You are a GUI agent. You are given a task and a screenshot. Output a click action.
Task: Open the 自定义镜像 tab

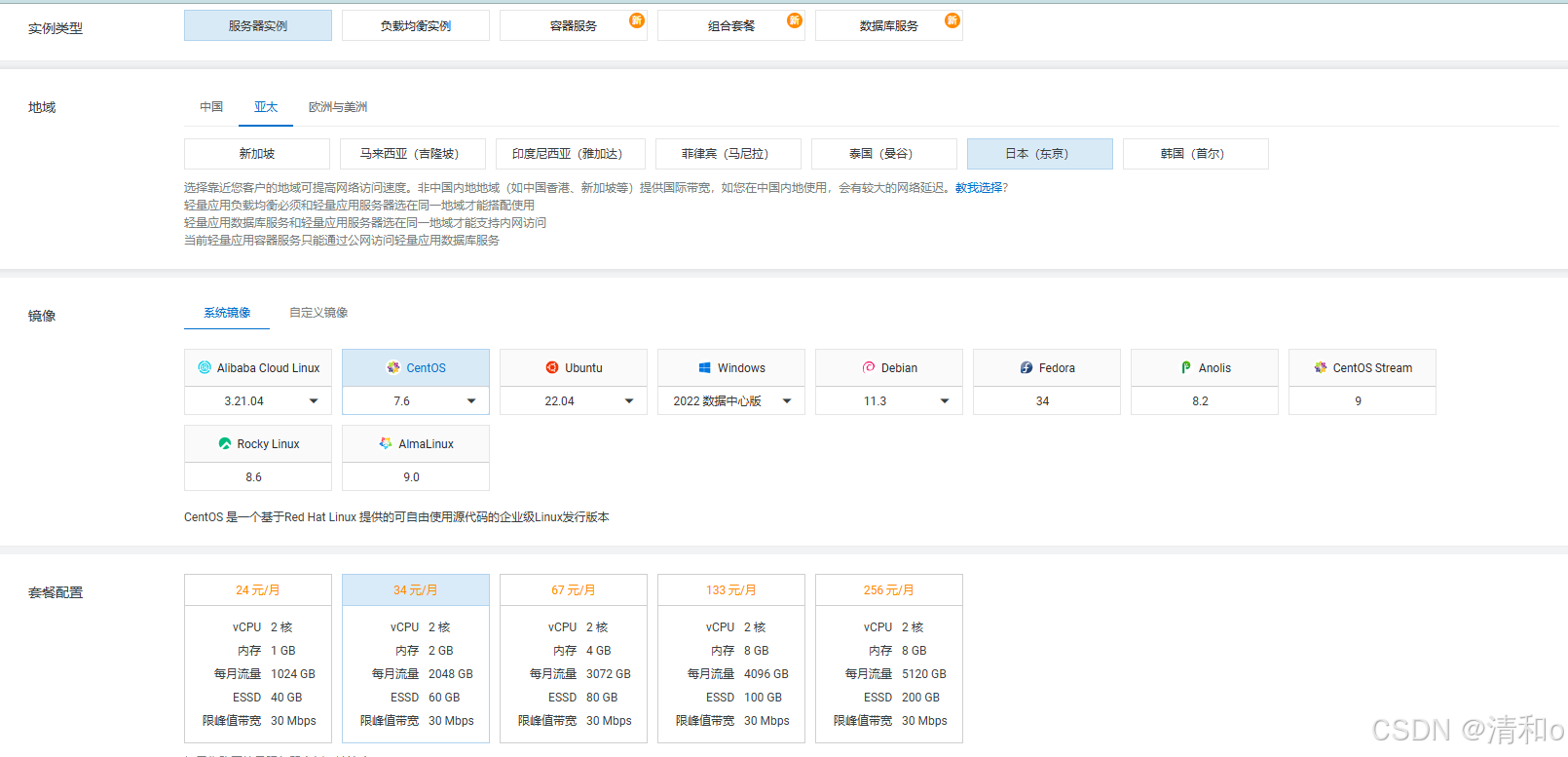(318, 313)
